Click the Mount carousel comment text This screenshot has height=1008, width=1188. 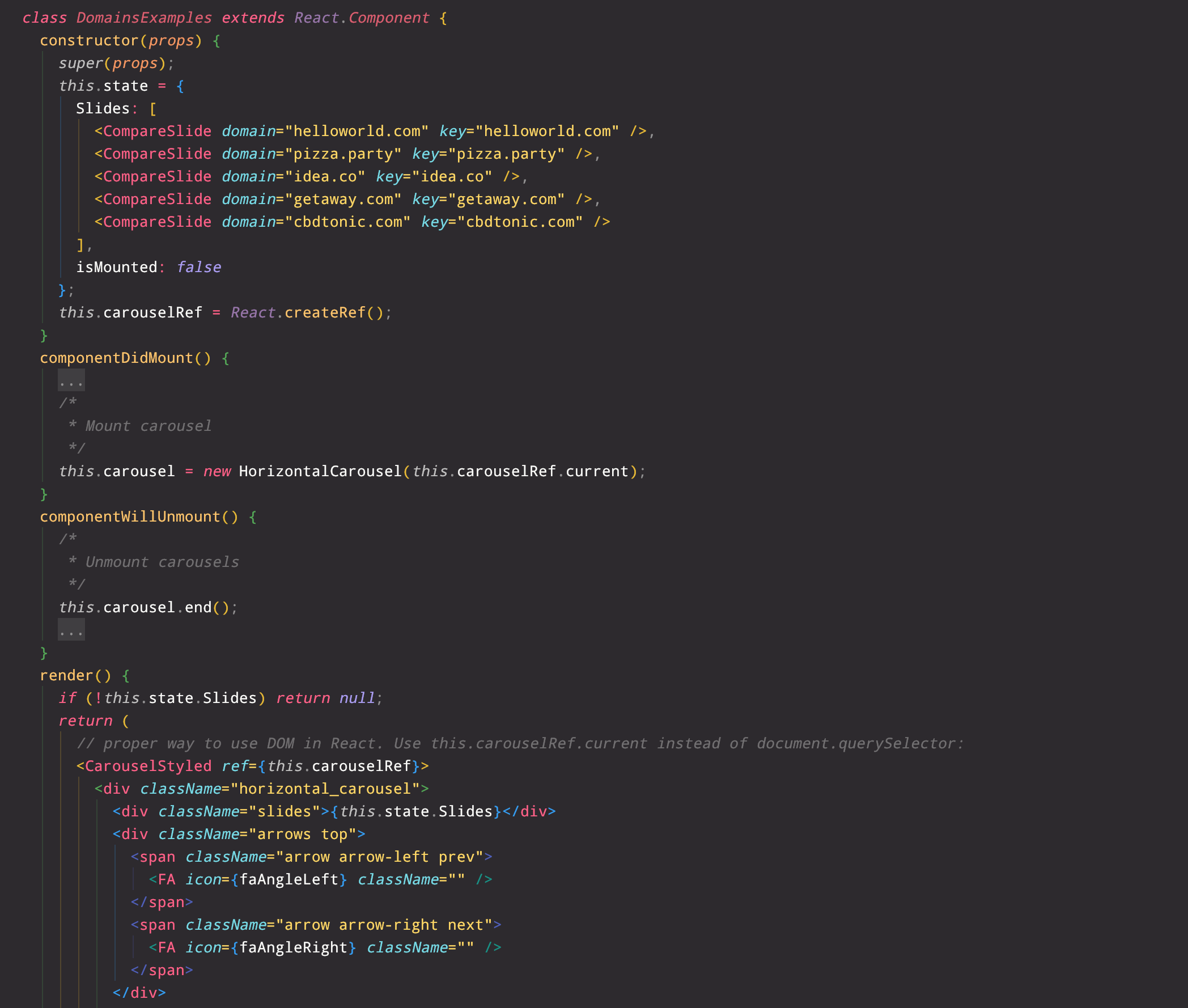[x=148, y=426]
